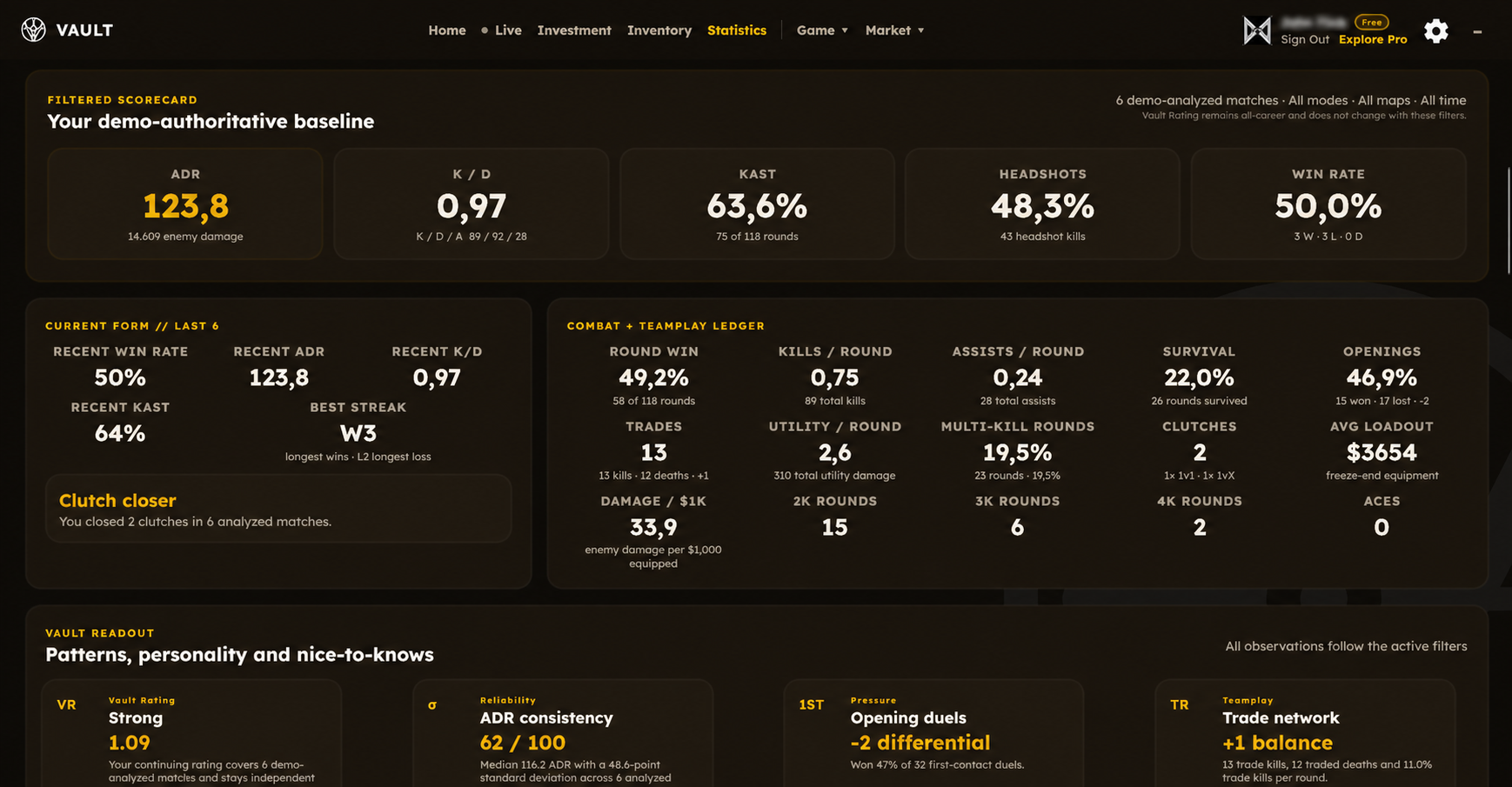Click the 1ST Pressure badge
The image size is (1512, 787).
(x=811, y=705)
